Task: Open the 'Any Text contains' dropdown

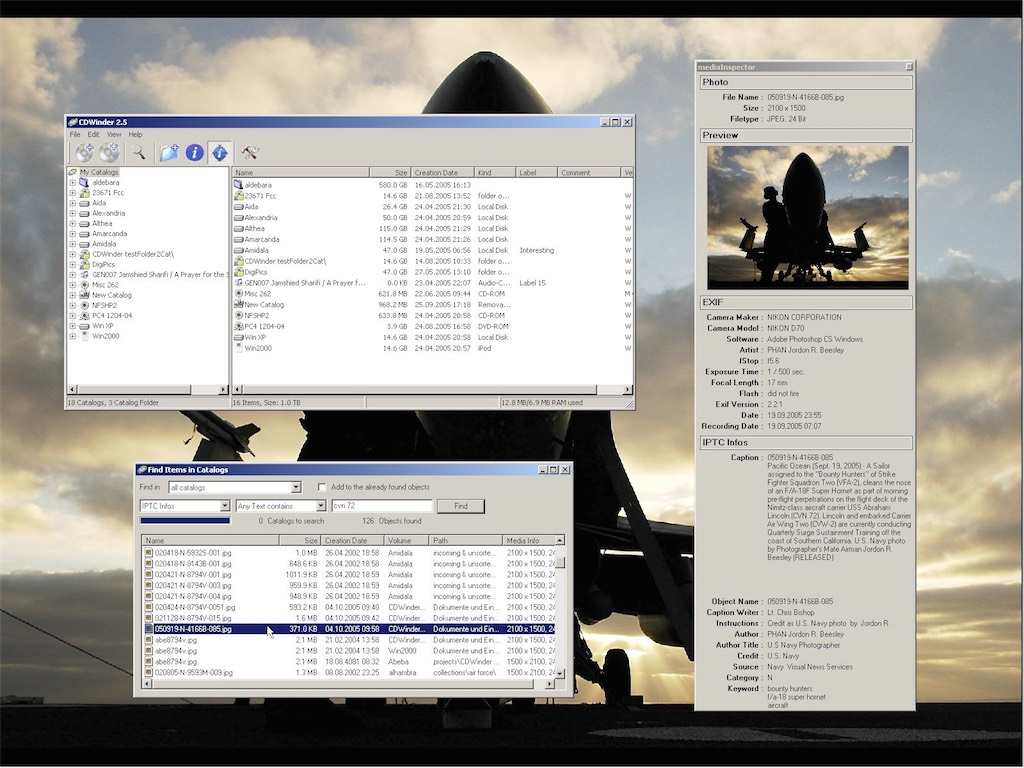Action: (x=321, y=506)
